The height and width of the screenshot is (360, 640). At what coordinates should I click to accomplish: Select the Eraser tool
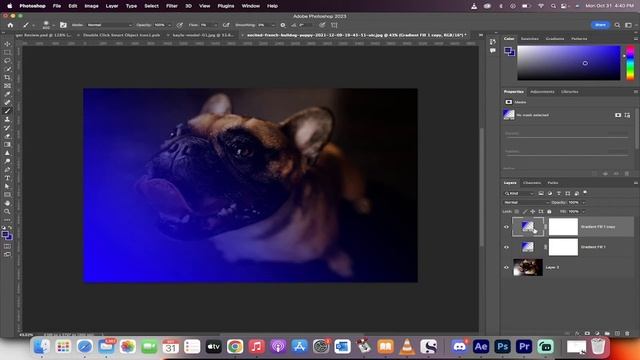[x=7, y=136]
